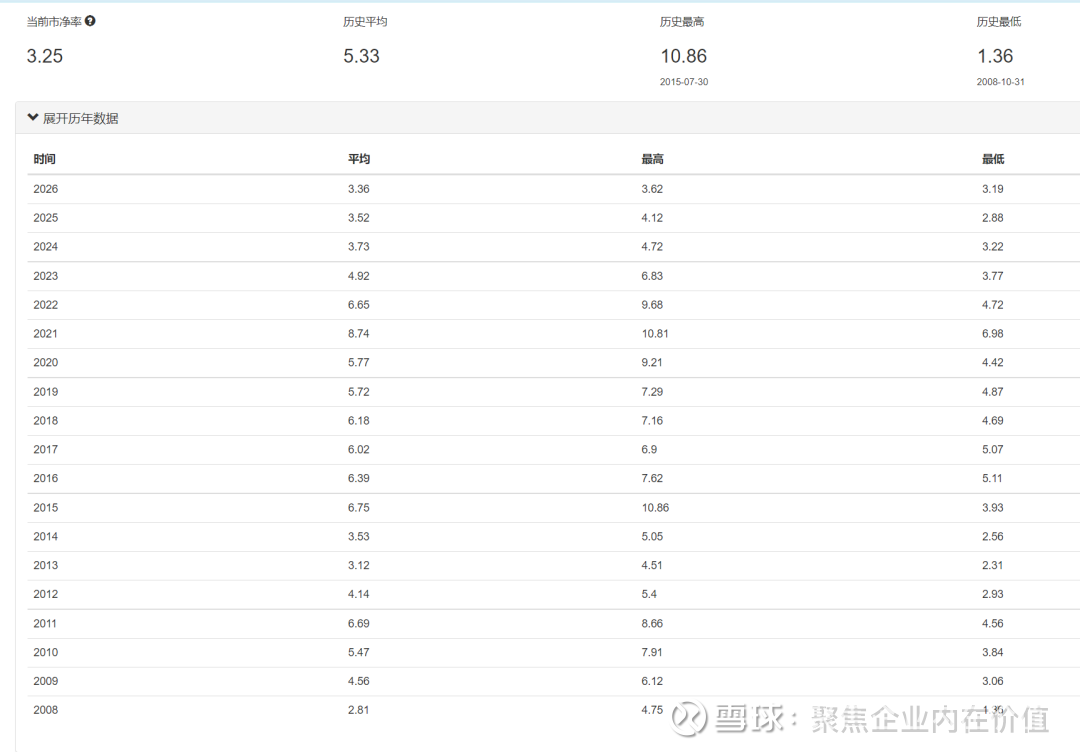
Task: Click the 时间 column header
Action: point(44,159)
